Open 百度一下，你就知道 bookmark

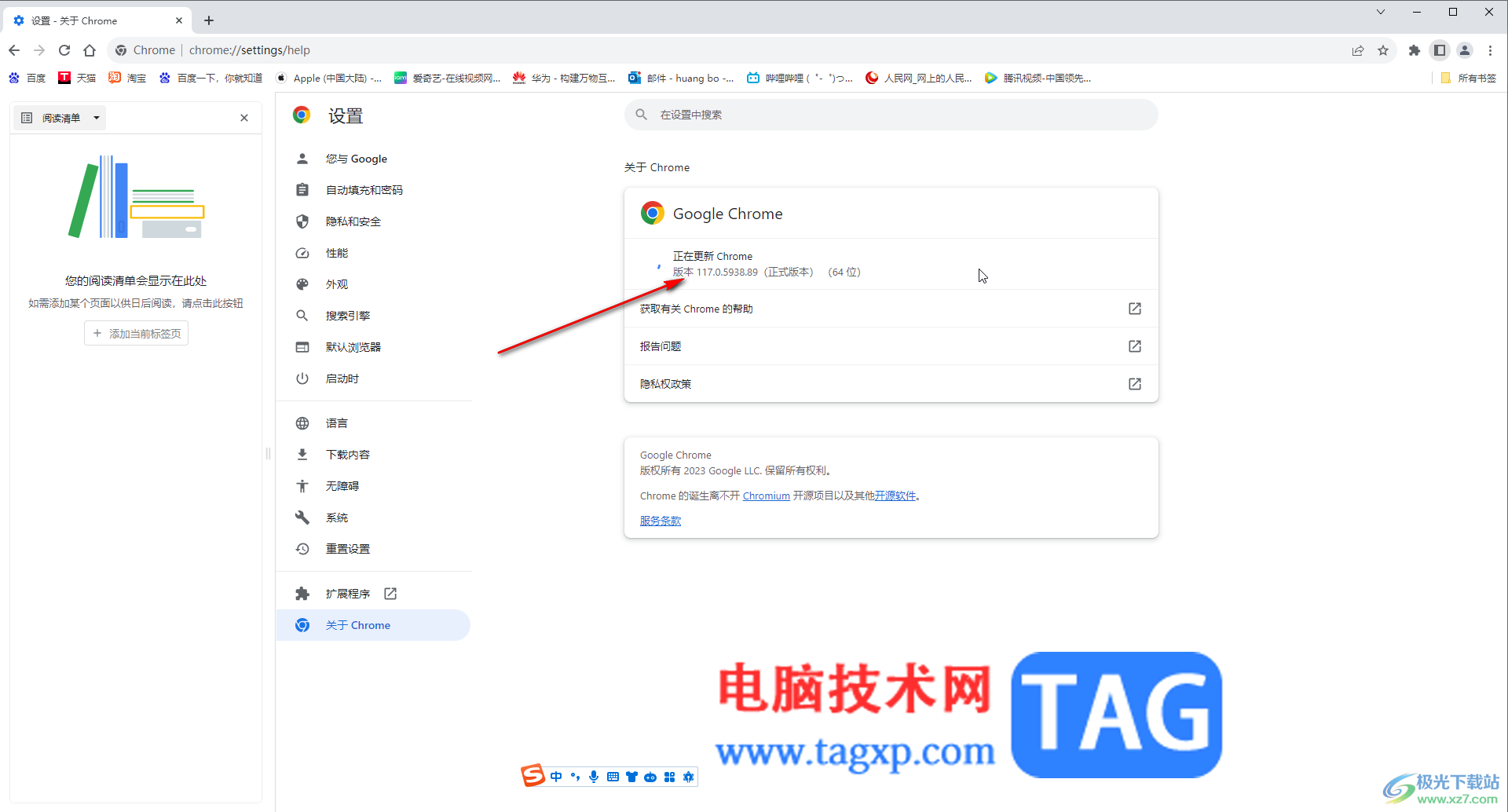click(x=210, y=78)
